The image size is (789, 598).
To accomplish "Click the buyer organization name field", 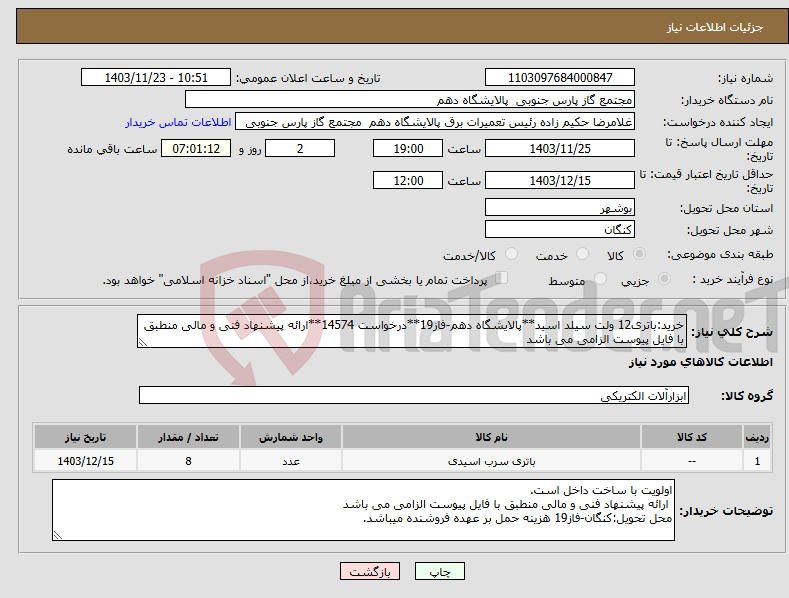I will click(x=410, y=100).
